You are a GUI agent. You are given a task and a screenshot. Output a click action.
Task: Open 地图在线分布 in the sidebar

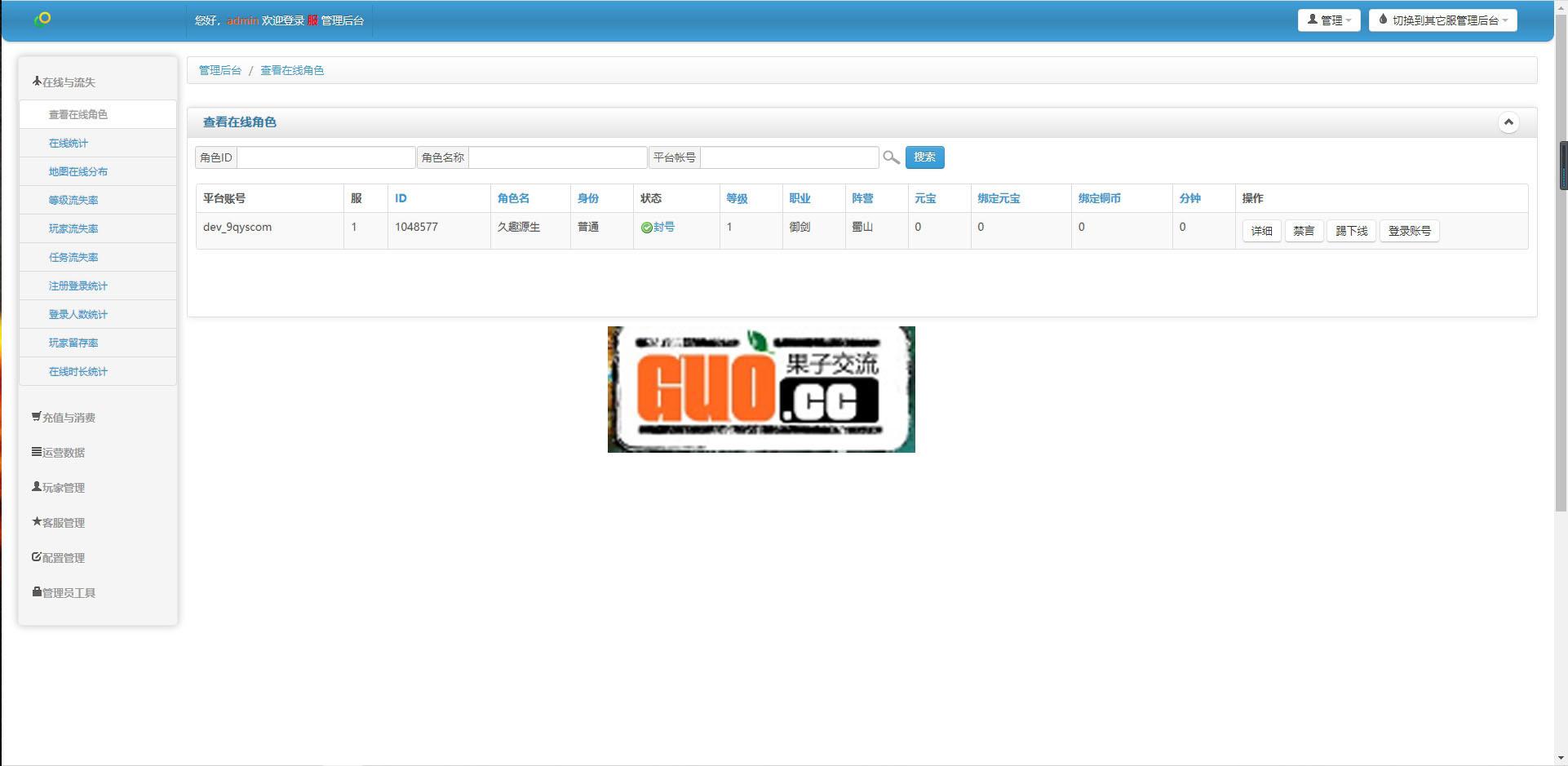click(98, 171)
